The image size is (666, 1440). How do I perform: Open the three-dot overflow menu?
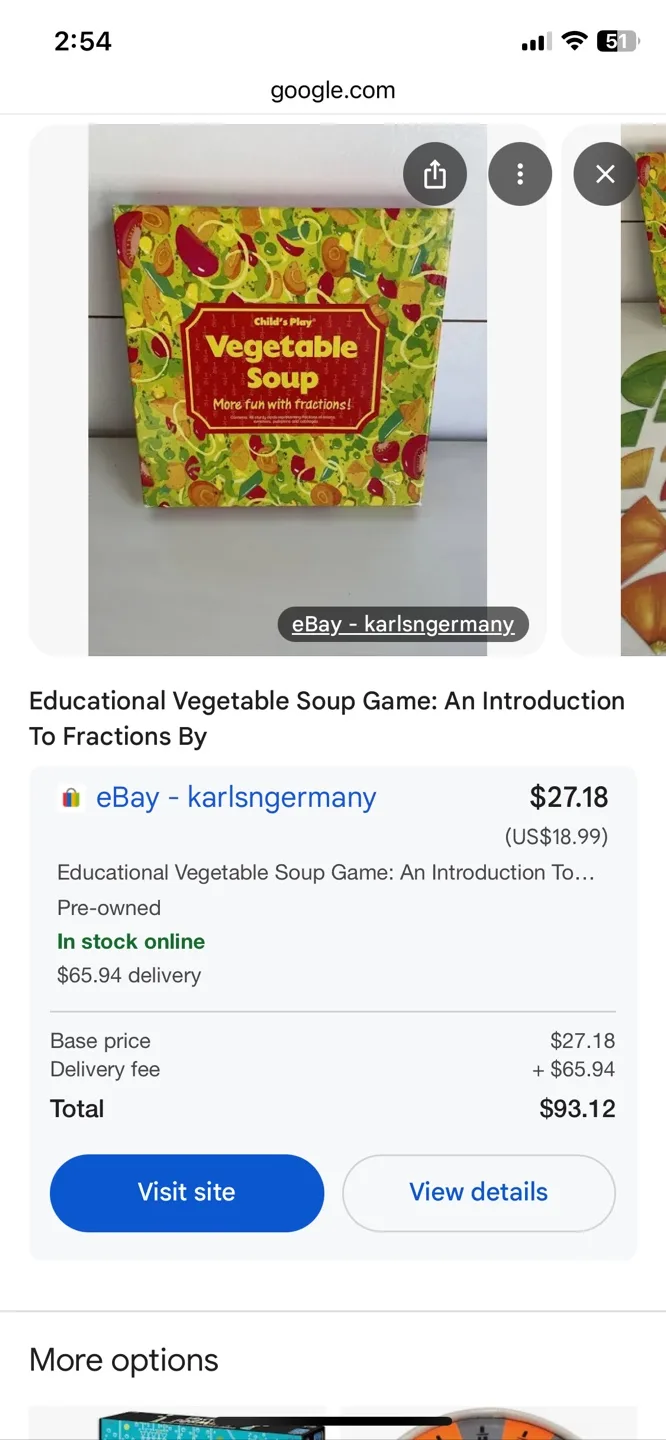(520, 173)
